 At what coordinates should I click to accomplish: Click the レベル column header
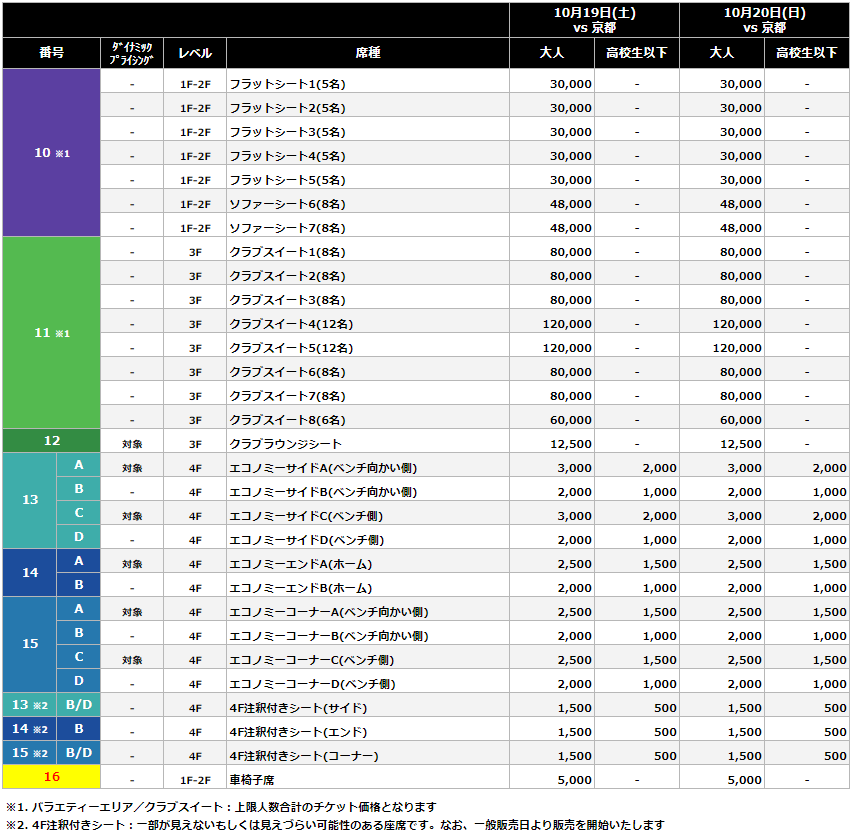pos(195,52)
